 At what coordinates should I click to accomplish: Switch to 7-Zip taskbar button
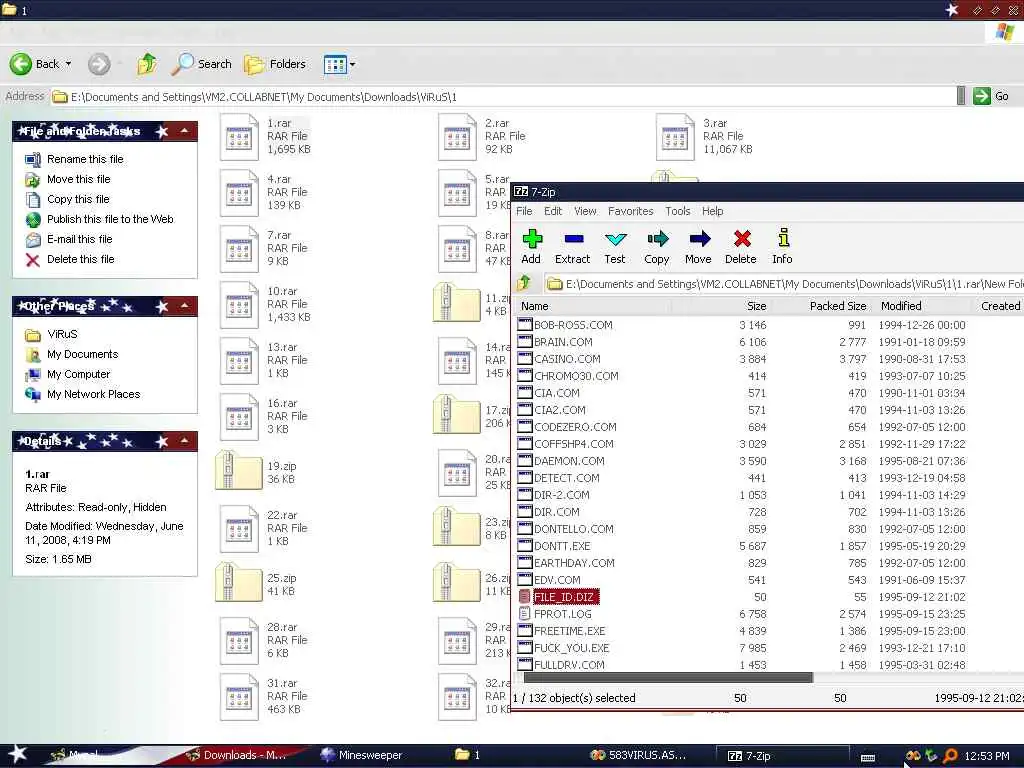click(x=781, y=756)
